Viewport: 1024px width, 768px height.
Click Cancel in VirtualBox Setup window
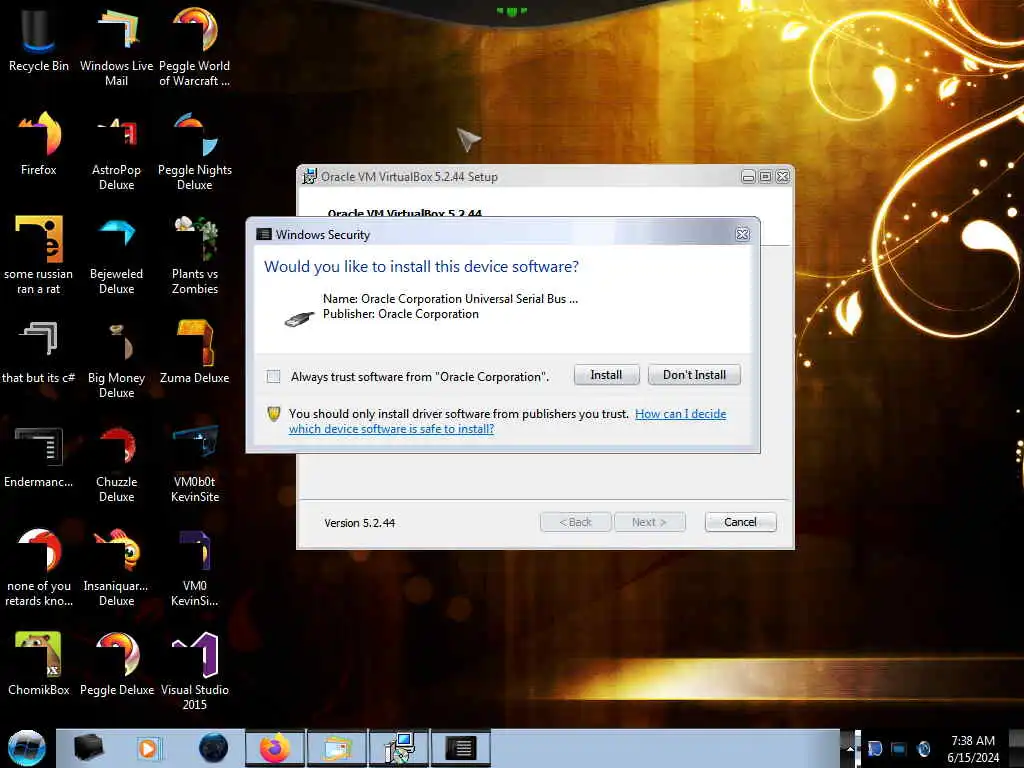[741, 522]
